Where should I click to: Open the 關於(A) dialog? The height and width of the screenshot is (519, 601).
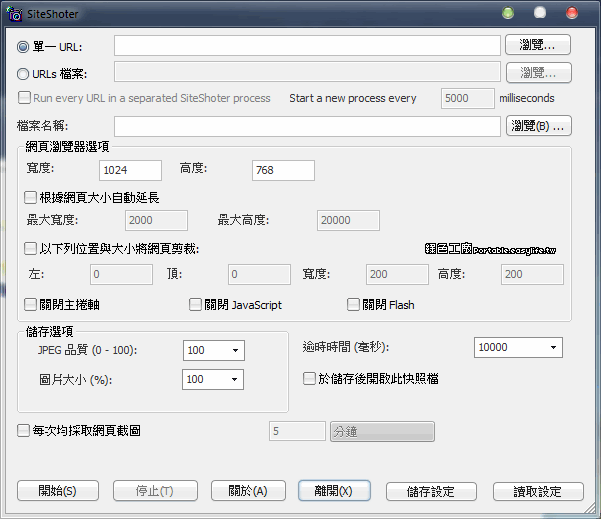(248, 491)
